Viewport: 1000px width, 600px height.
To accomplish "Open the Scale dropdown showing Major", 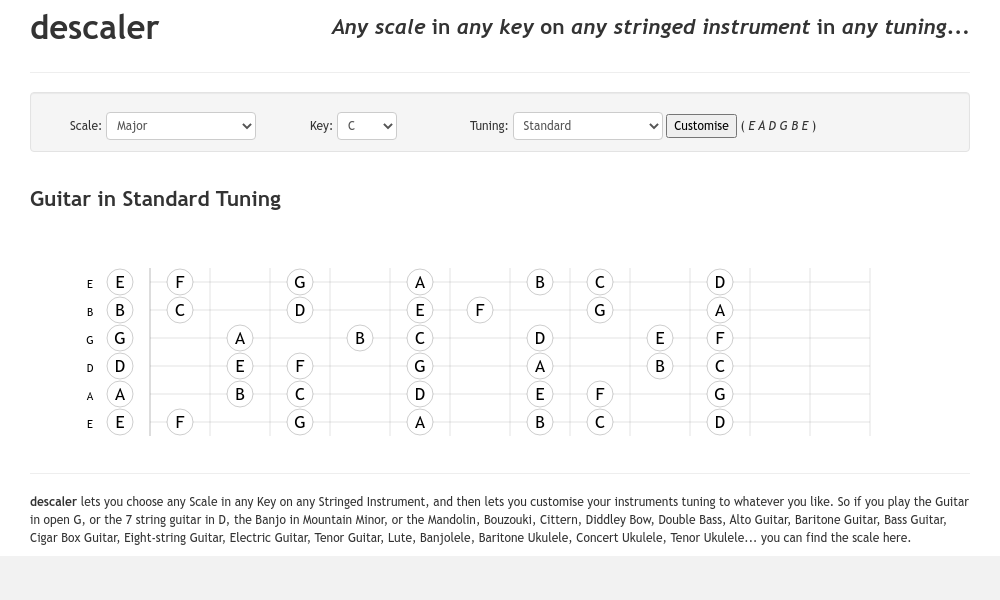I will point(180,126).
